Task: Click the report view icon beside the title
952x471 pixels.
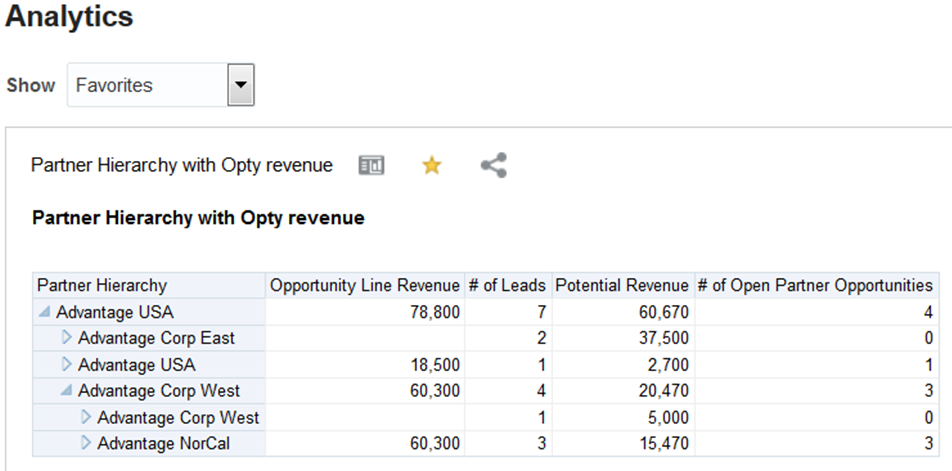Action: (x=372, y=166)
